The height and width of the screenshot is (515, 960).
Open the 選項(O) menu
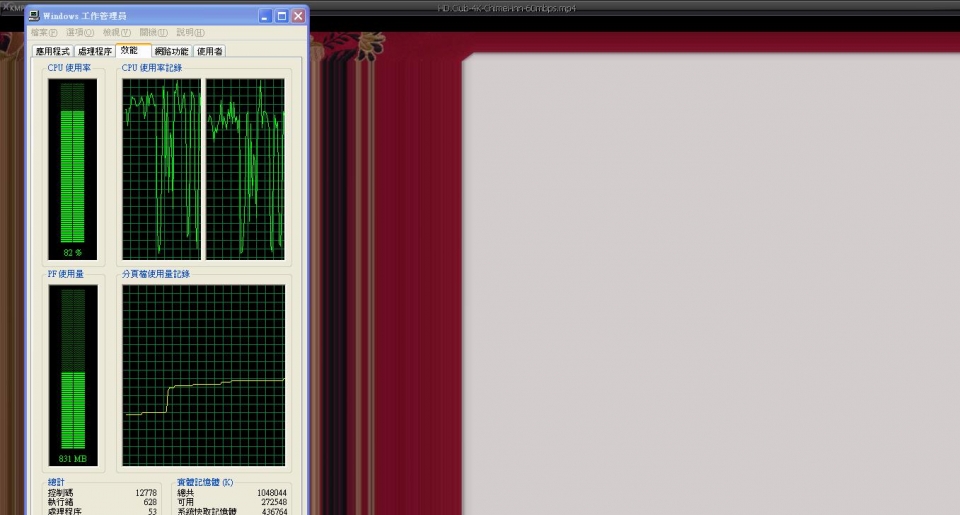[80, 32]
